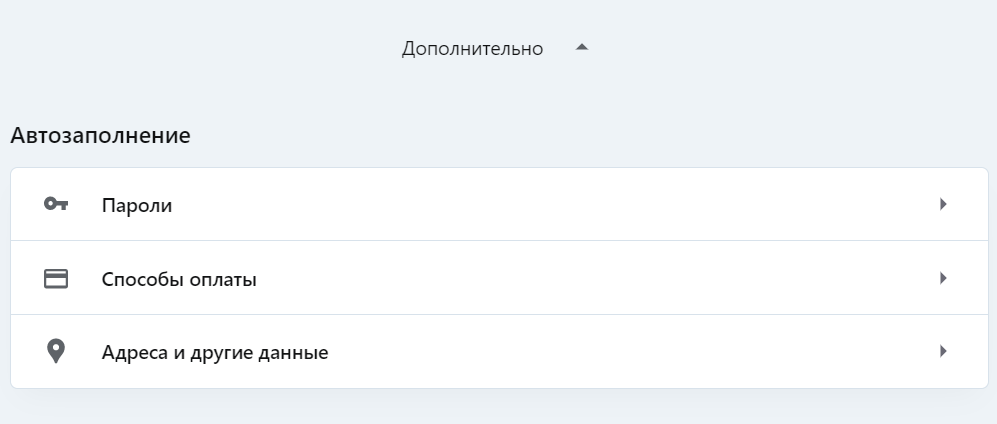The image size is (997, 424).
Task: Click arrow beside Адреса и другие данные
Action: (942, 351)
